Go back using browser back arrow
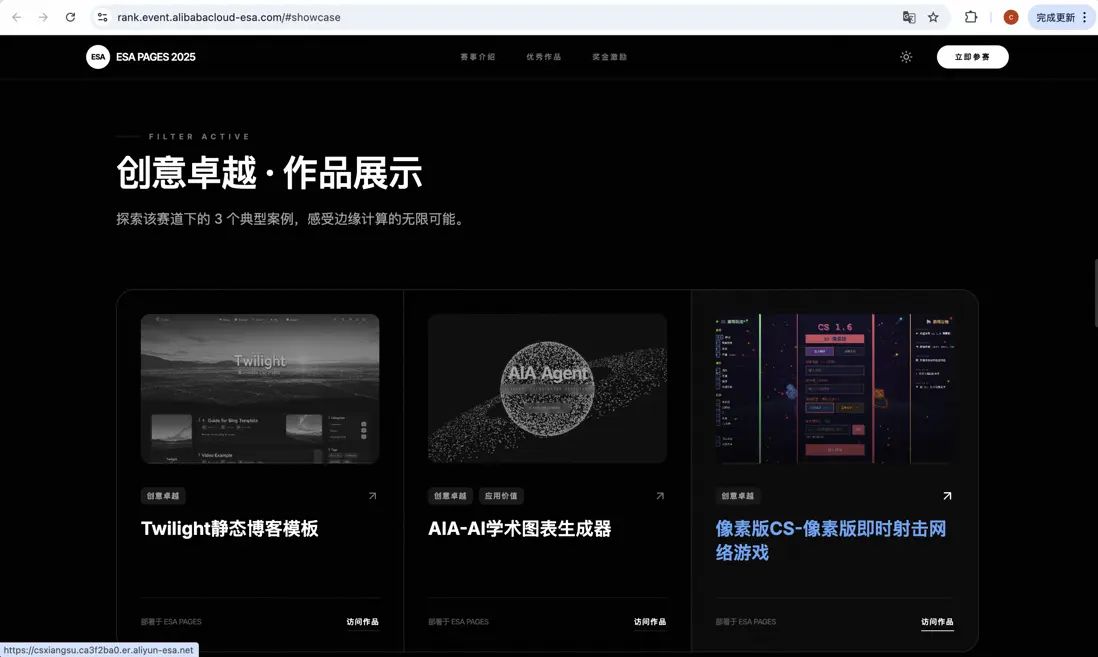Screen dimensions: 1098x657 pos(17,18)
